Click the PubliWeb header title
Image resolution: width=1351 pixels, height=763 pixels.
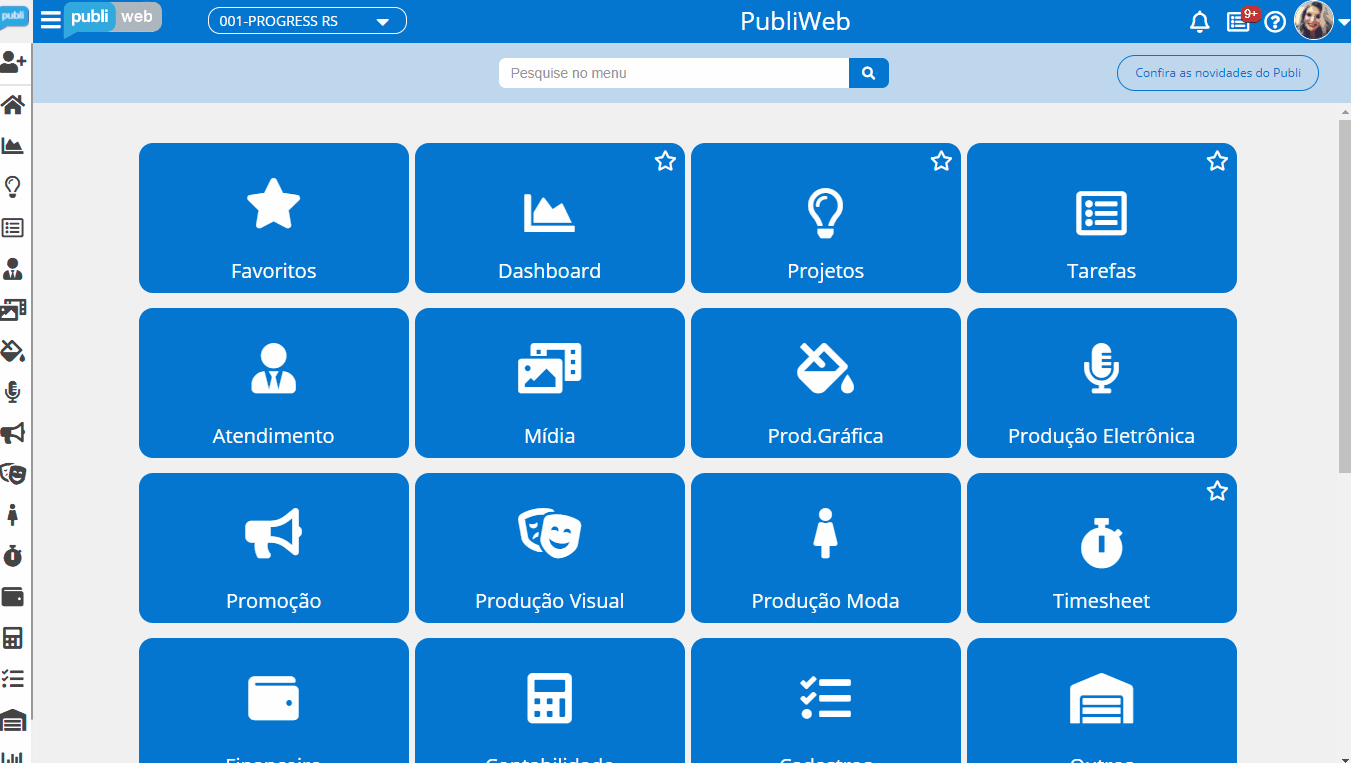click(795, 21)
